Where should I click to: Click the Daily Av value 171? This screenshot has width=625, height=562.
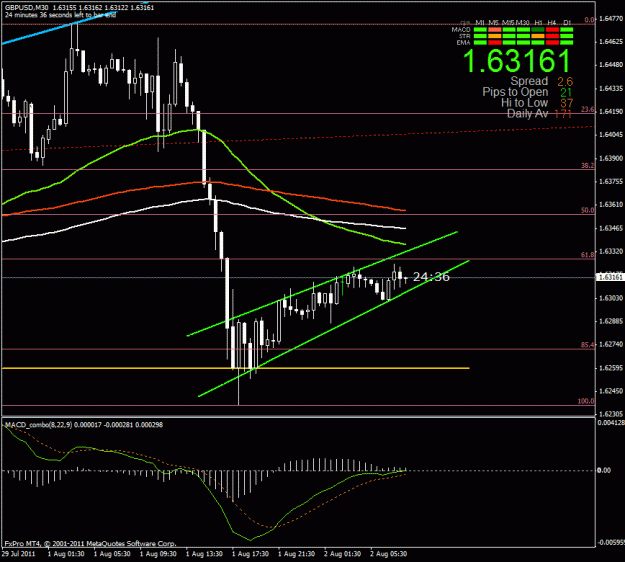[563, 114]
